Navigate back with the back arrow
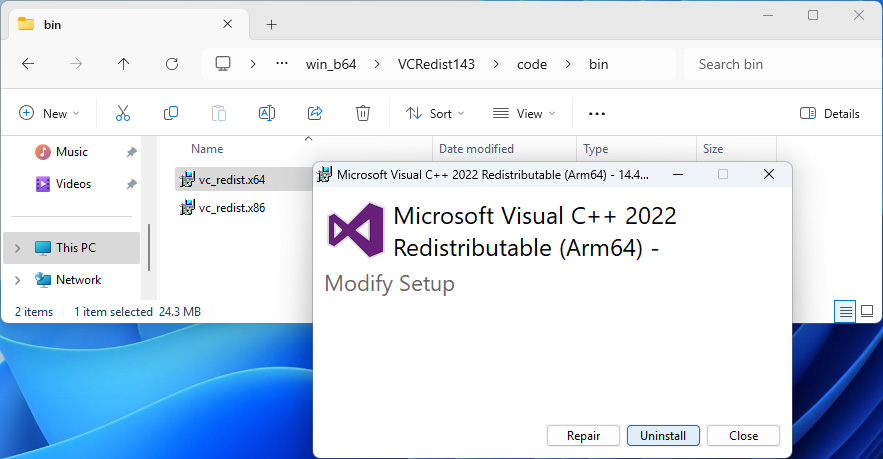Screen dimensions: 883x459 [28, 64]
